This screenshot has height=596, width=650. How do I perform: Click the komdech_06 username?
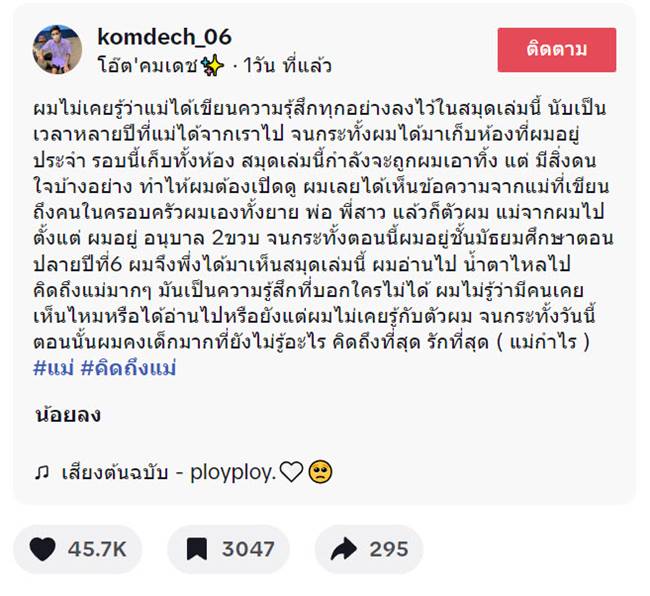coord(164,37)
